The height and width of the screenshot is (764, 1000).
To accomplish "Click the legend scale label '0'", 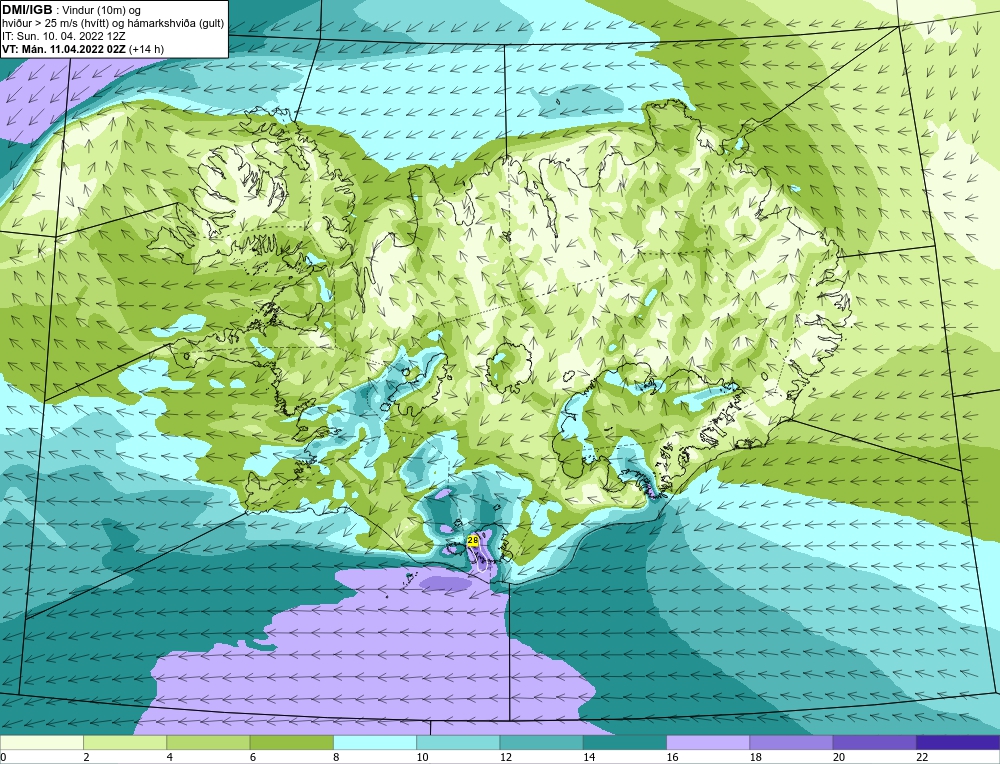I will [3, 757].
